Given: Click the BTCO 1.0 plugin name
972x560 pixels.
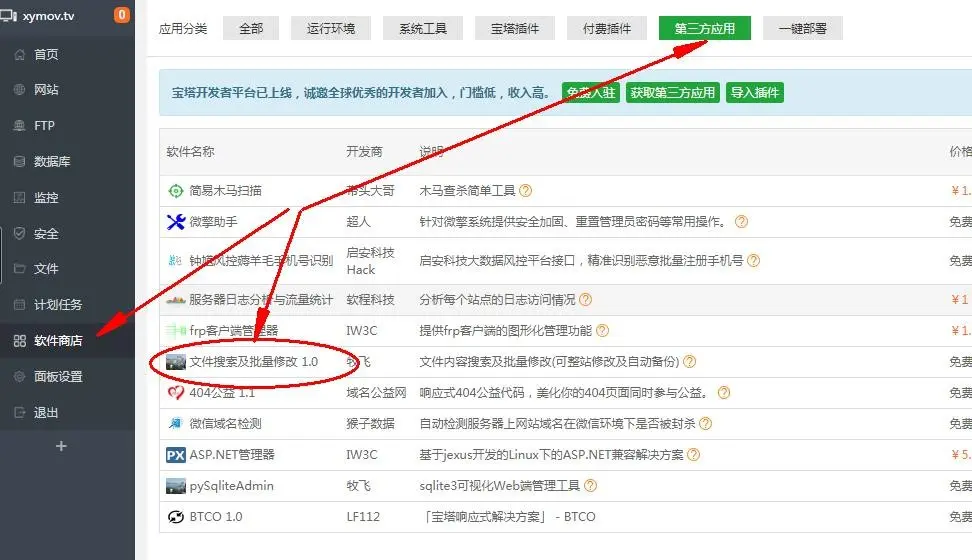Looking at the screenshot, I should (216, 517).
